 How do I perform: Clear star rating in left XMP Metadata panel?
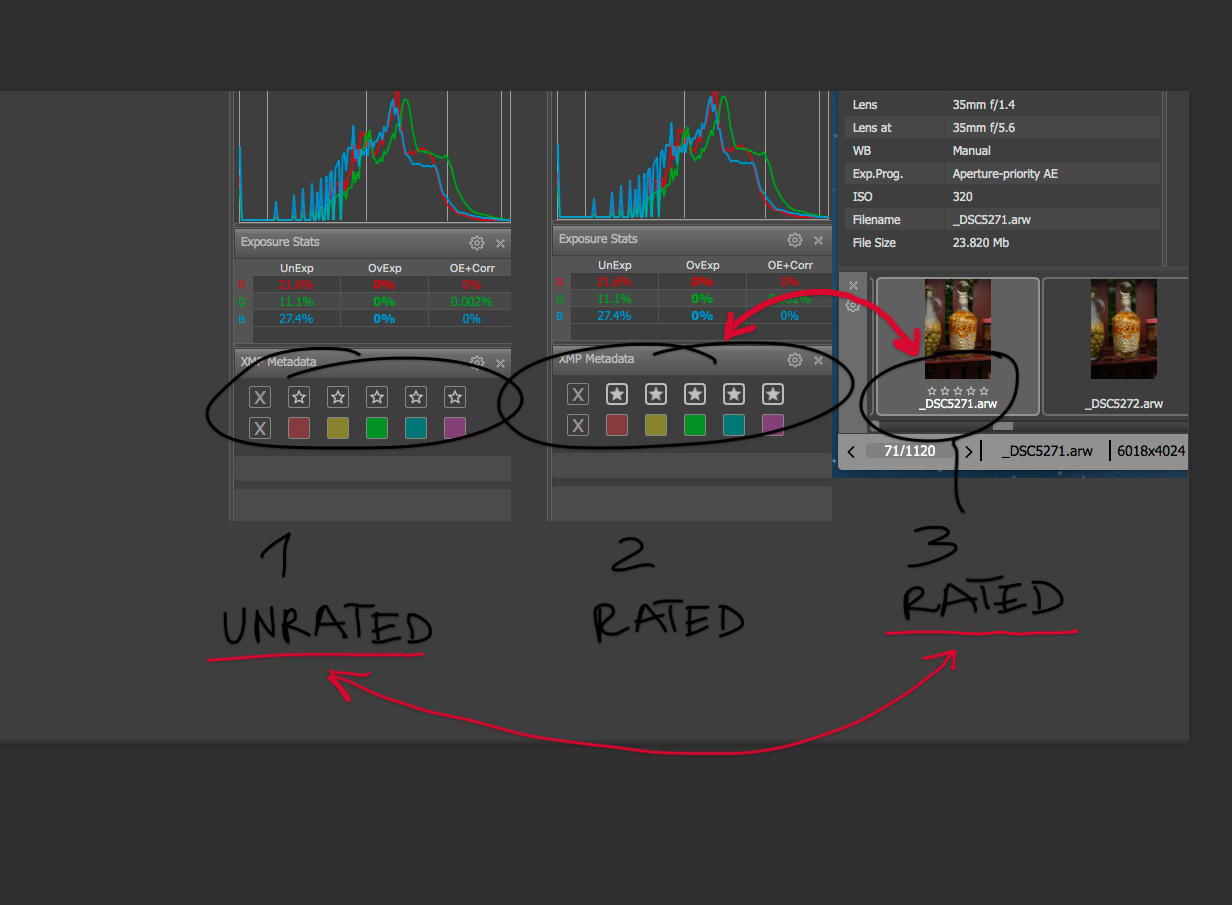point(260,397)
